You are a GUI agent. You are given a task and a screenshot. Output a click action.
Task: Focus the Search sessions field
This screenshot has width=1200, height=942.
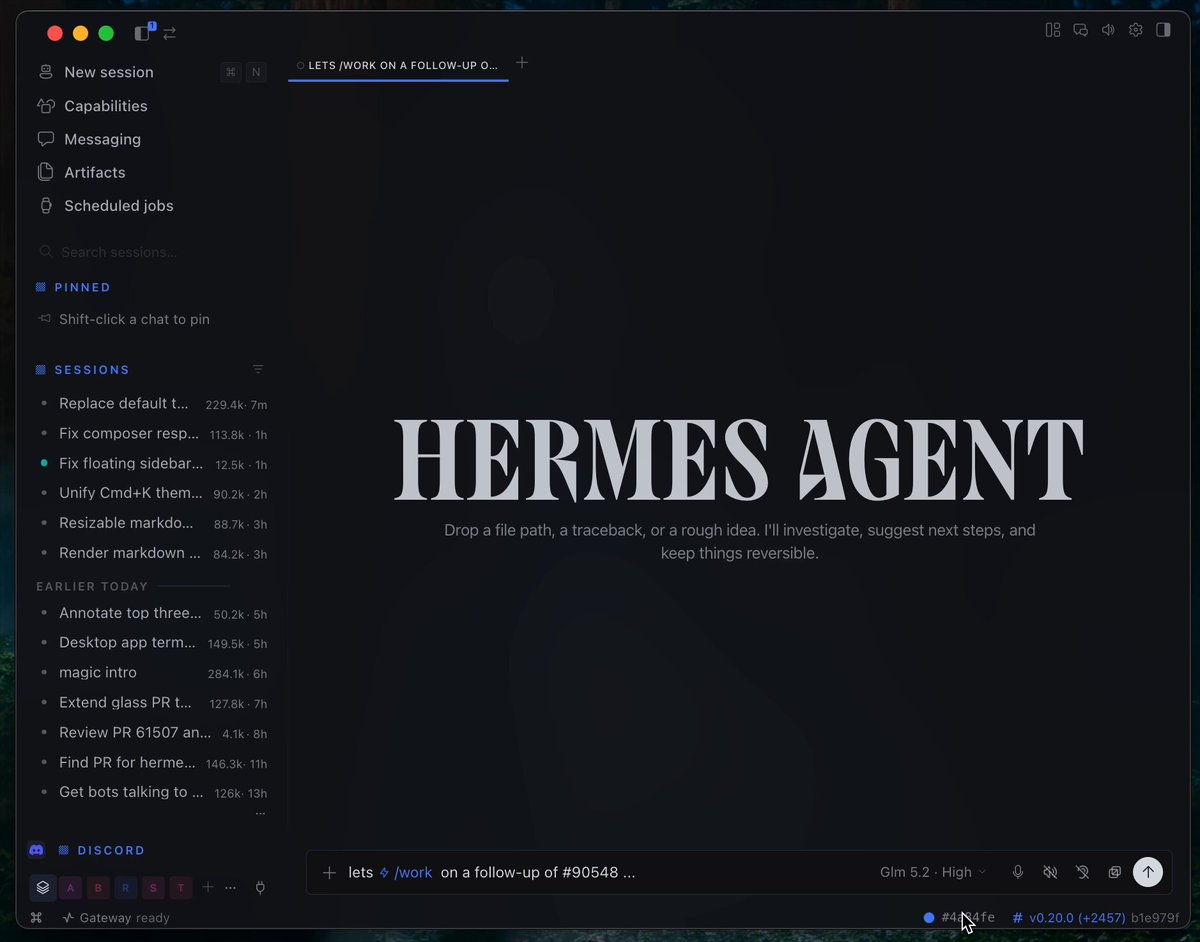click(151, 252)
